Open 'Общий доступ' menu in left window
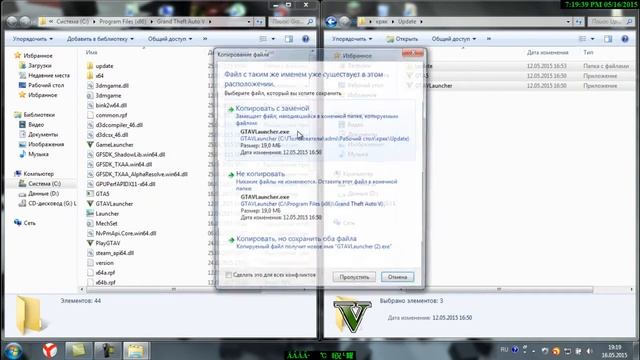 click(170, 39)
